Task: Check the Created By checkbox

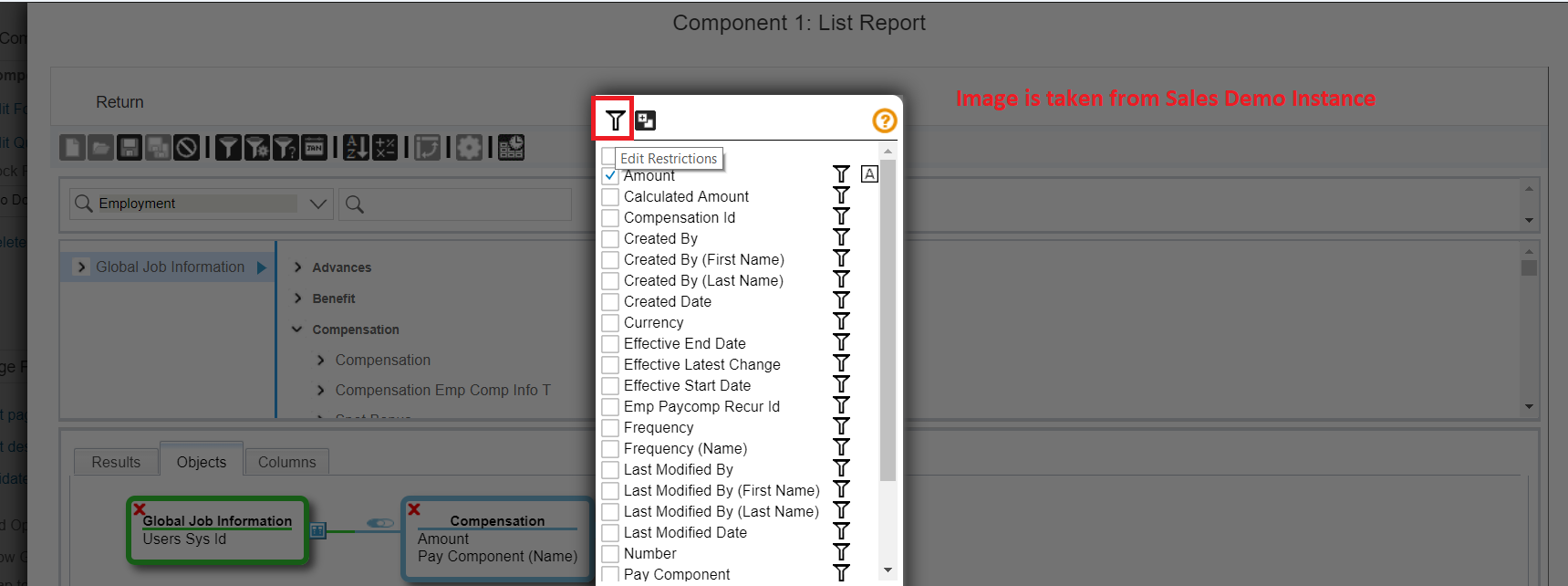Action: (610, 238)
